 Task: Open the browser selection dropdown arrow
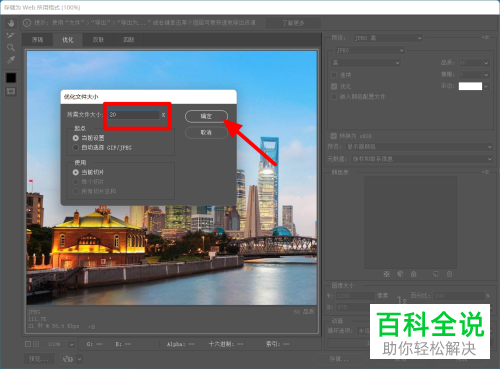click(x=79, y=359)
